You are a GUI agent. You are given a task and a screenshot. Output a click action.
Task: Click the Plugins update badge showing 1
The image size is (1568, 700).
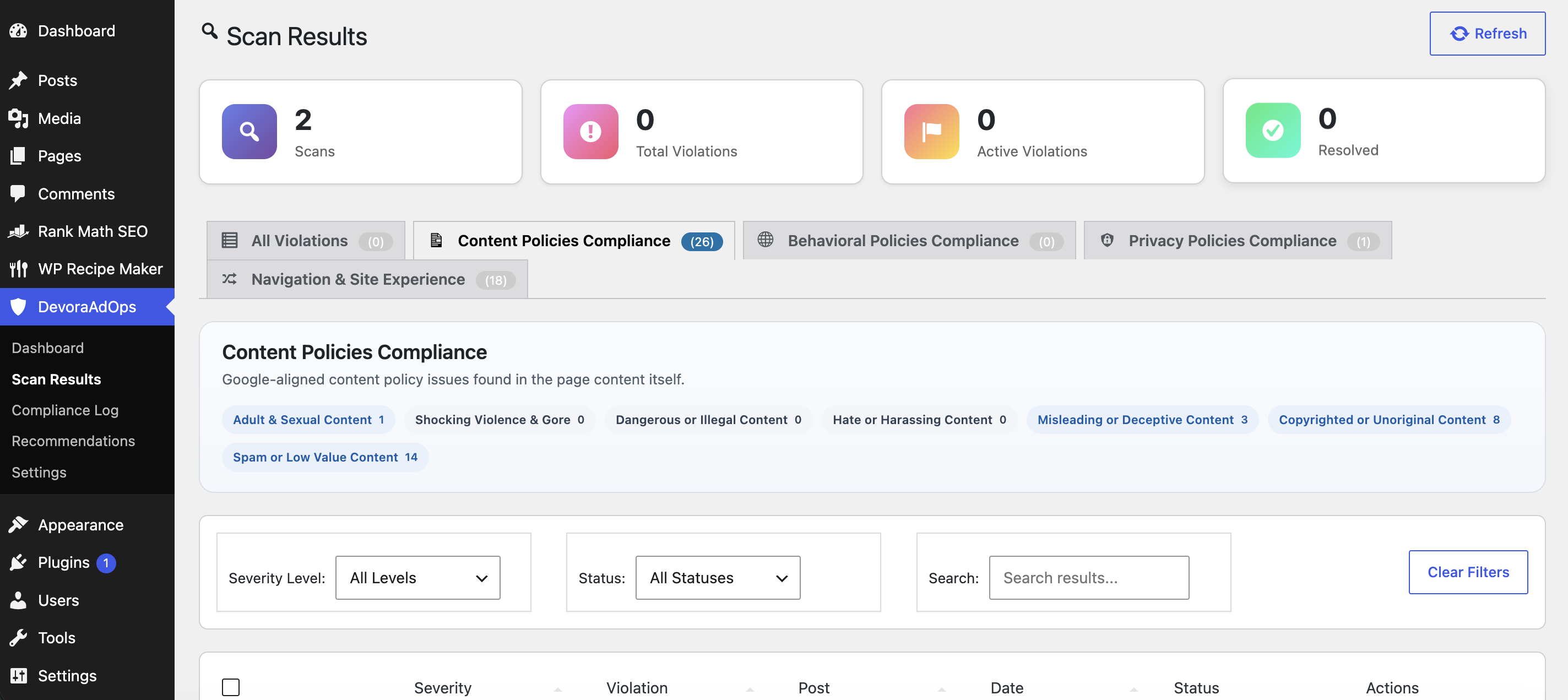tap(106, 562)
